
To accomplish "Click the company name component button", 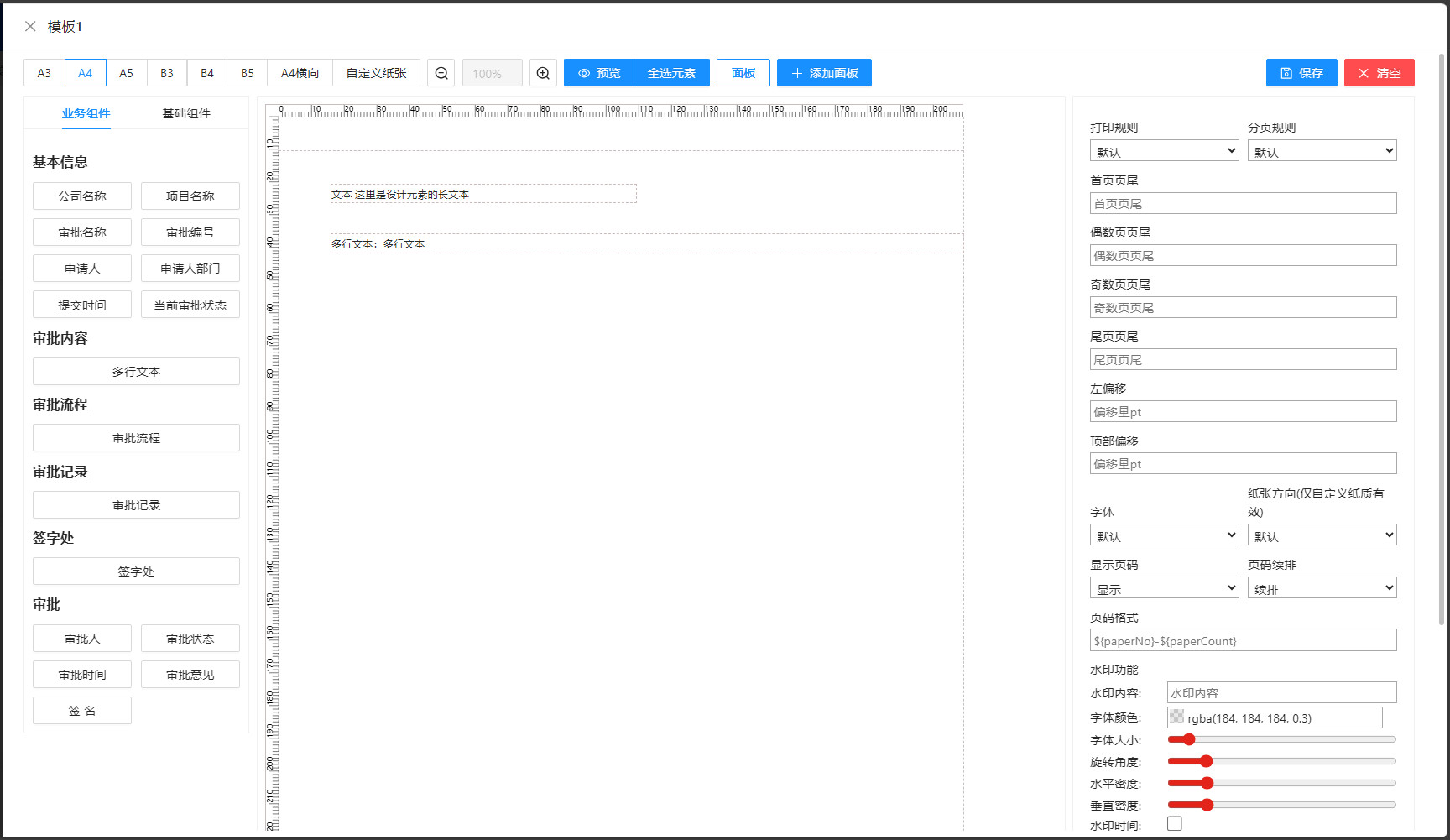I will pos(82,196).
